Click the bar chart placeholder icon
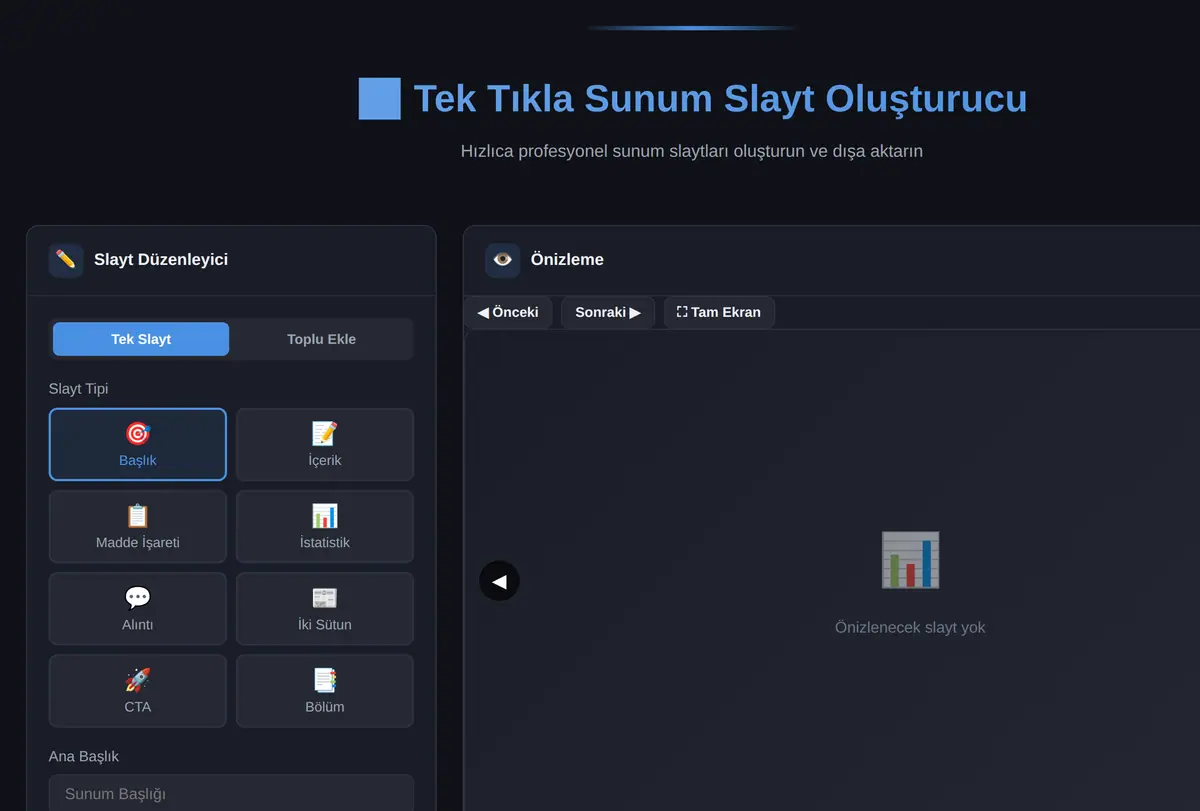 [x=910, y=560]
